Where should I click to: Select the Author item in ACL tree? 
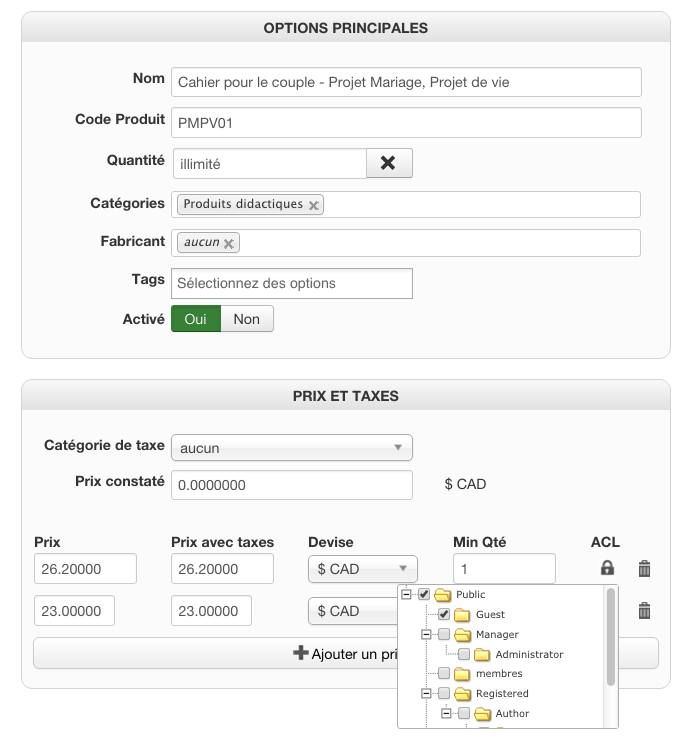511,713
